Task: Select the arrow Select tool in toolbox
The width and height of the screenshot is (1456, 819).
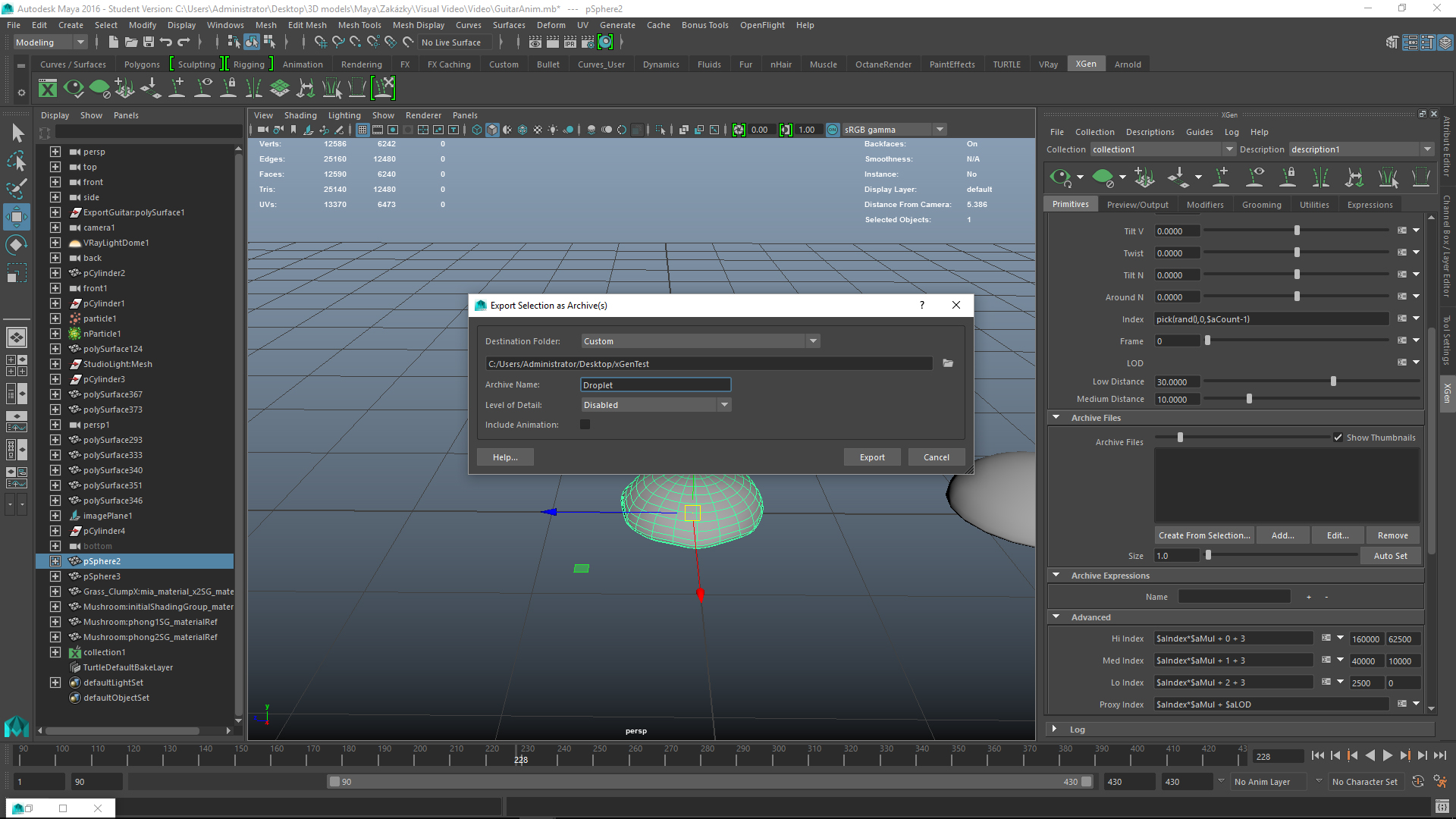Action: pyautogui.click(x=17, y=133)
